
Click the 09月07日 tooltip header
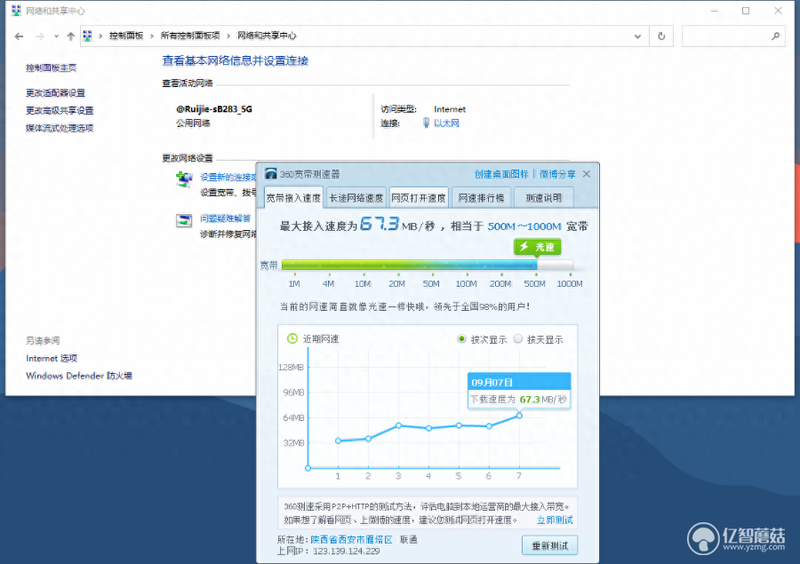(519, 382)
